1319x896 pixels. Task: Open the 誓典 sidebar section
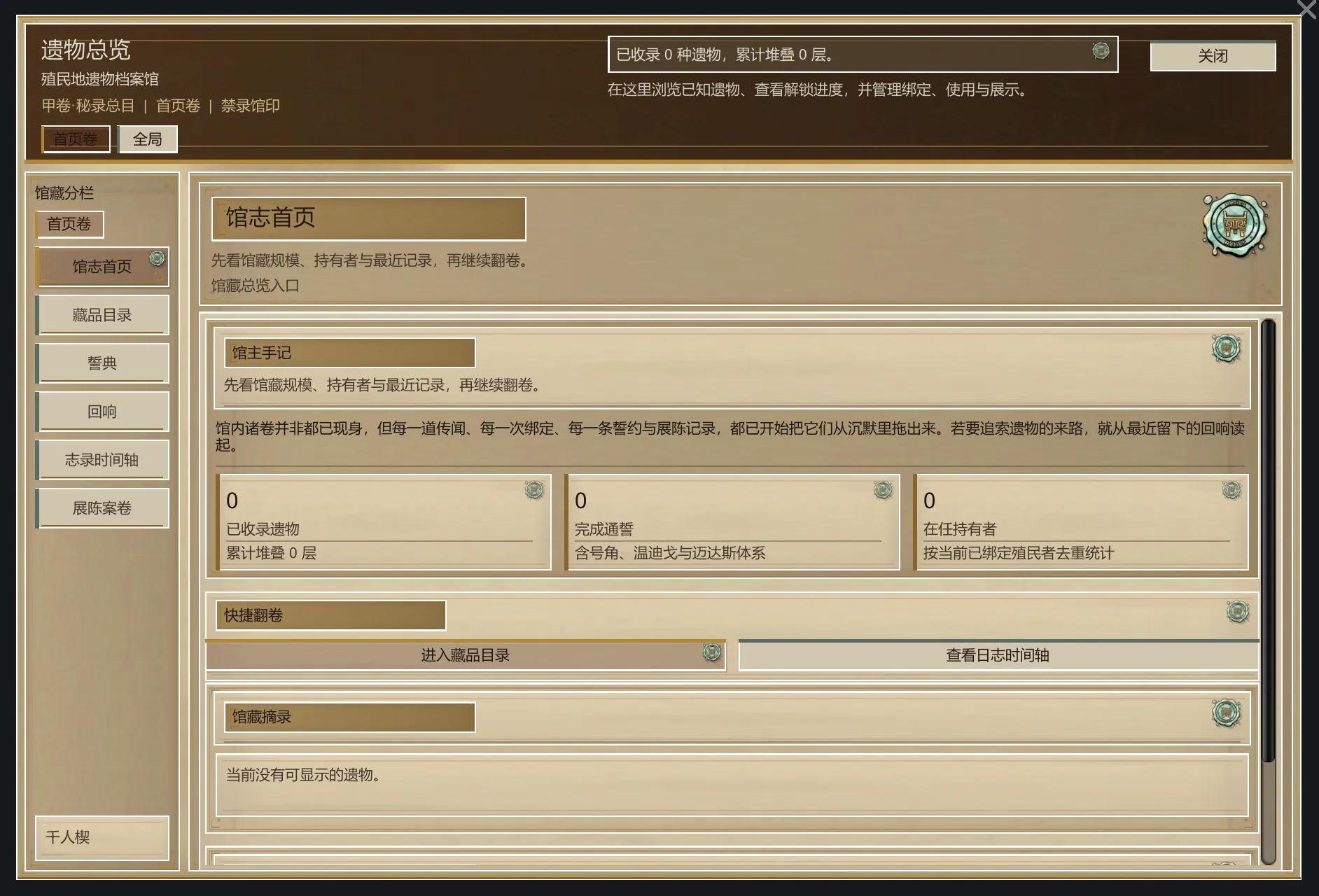click(x=102, y=363)
